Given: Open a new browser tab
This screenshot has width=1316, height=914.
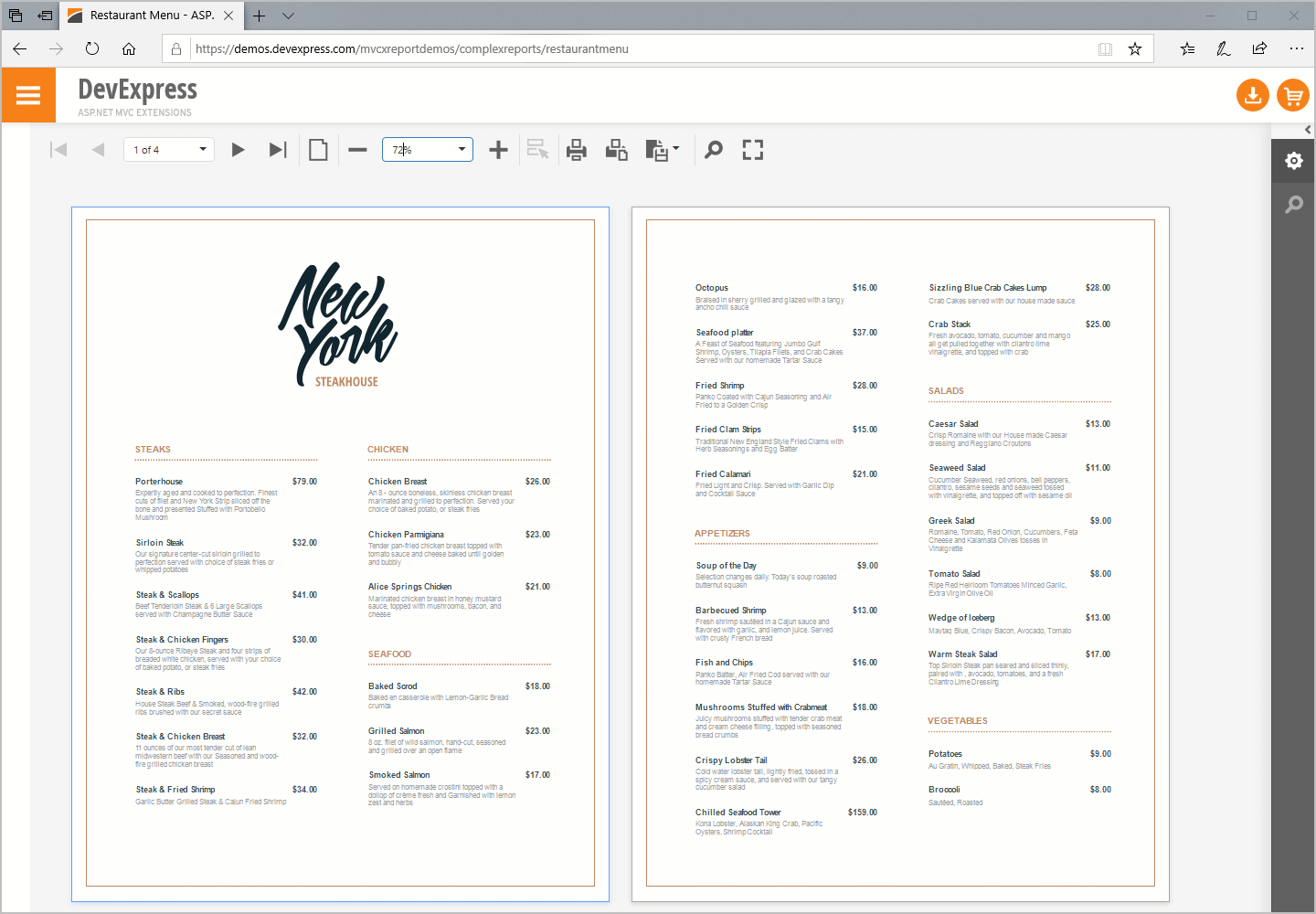Looking at the screenshot, I should click(259, 15).
